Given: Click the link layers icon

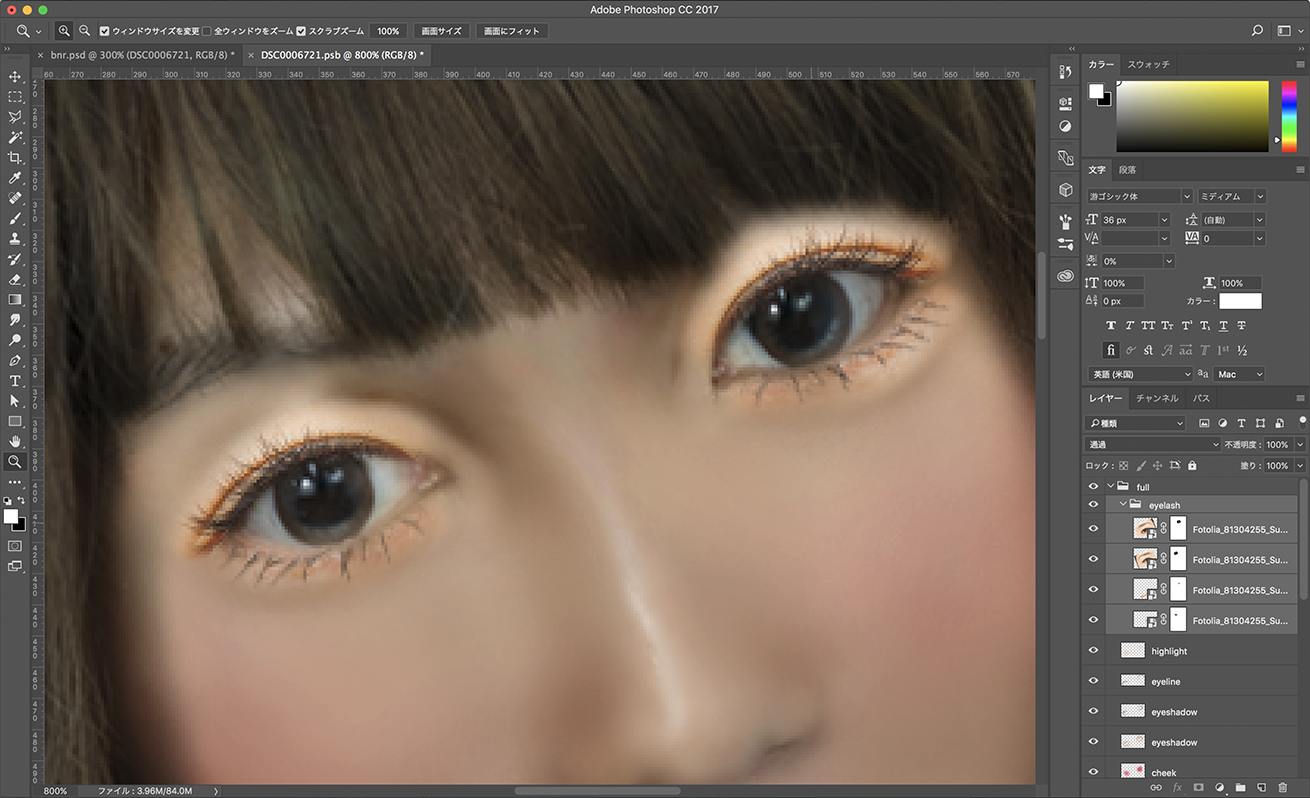Looking at the screenshot, I should (1156, 788).
